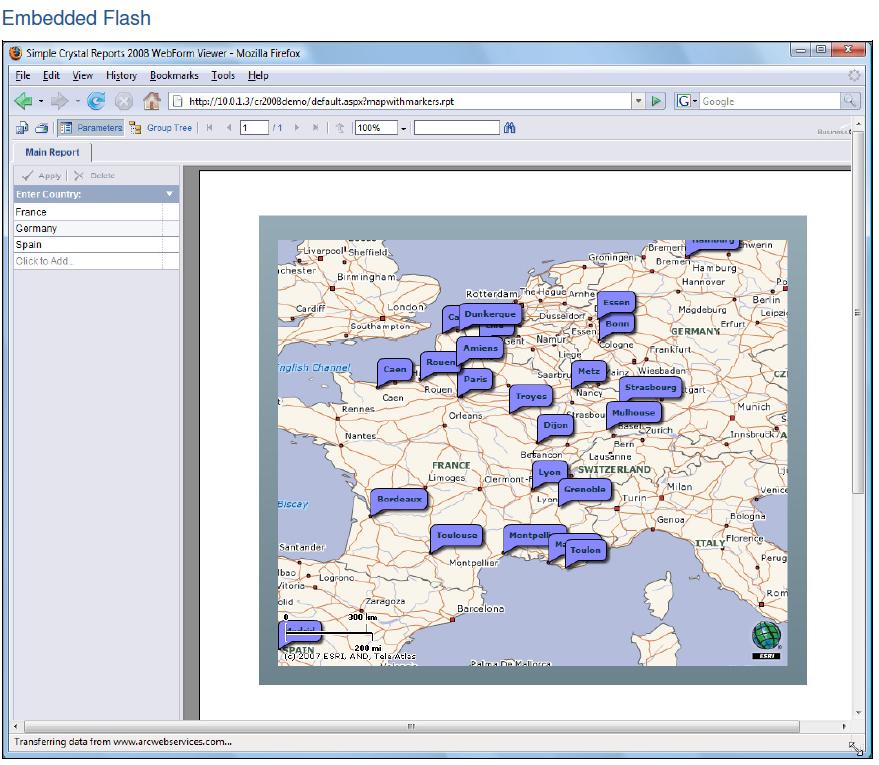Click the Export report icon in the viewer toolbar
This screenshot has width=879, height=765.
[22, 128]
